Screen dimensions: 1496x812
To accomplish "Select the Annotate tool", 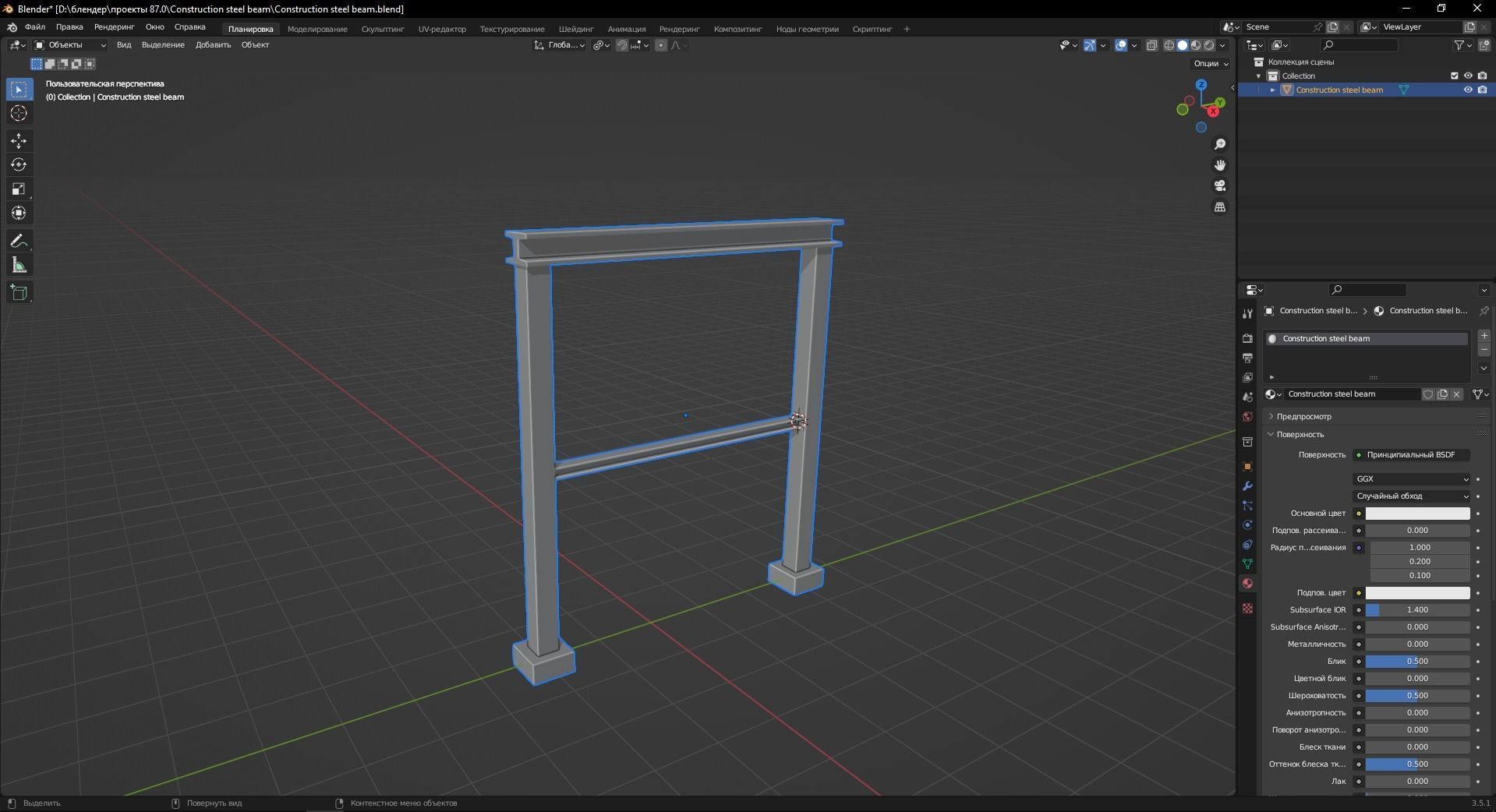I will [x=19, y=241].
